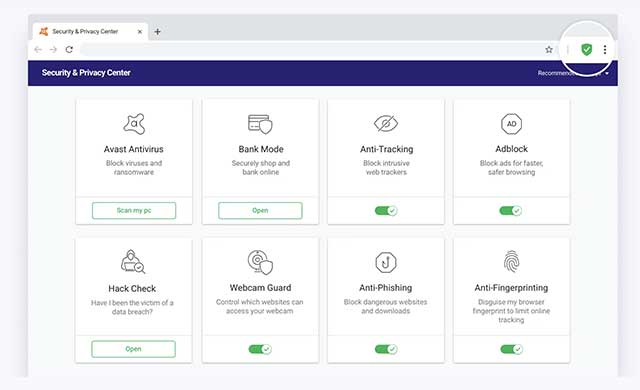The height and width of the screenshot is (390, 640).
Task: Click 'Disguise my browser fingerprint' description
Action: tap(511, 311)
